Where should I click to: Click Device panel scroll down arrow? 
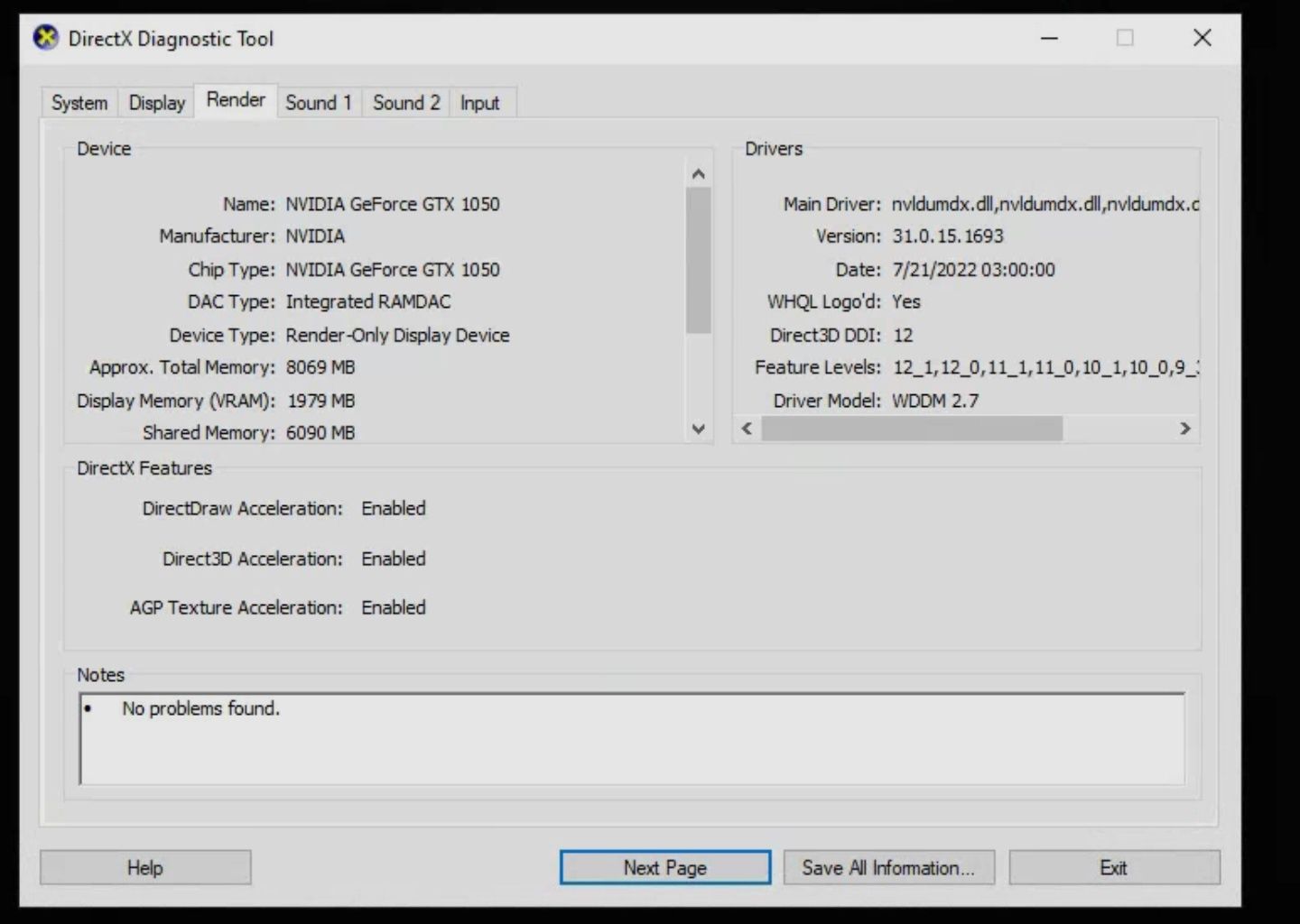pos(698,430)
